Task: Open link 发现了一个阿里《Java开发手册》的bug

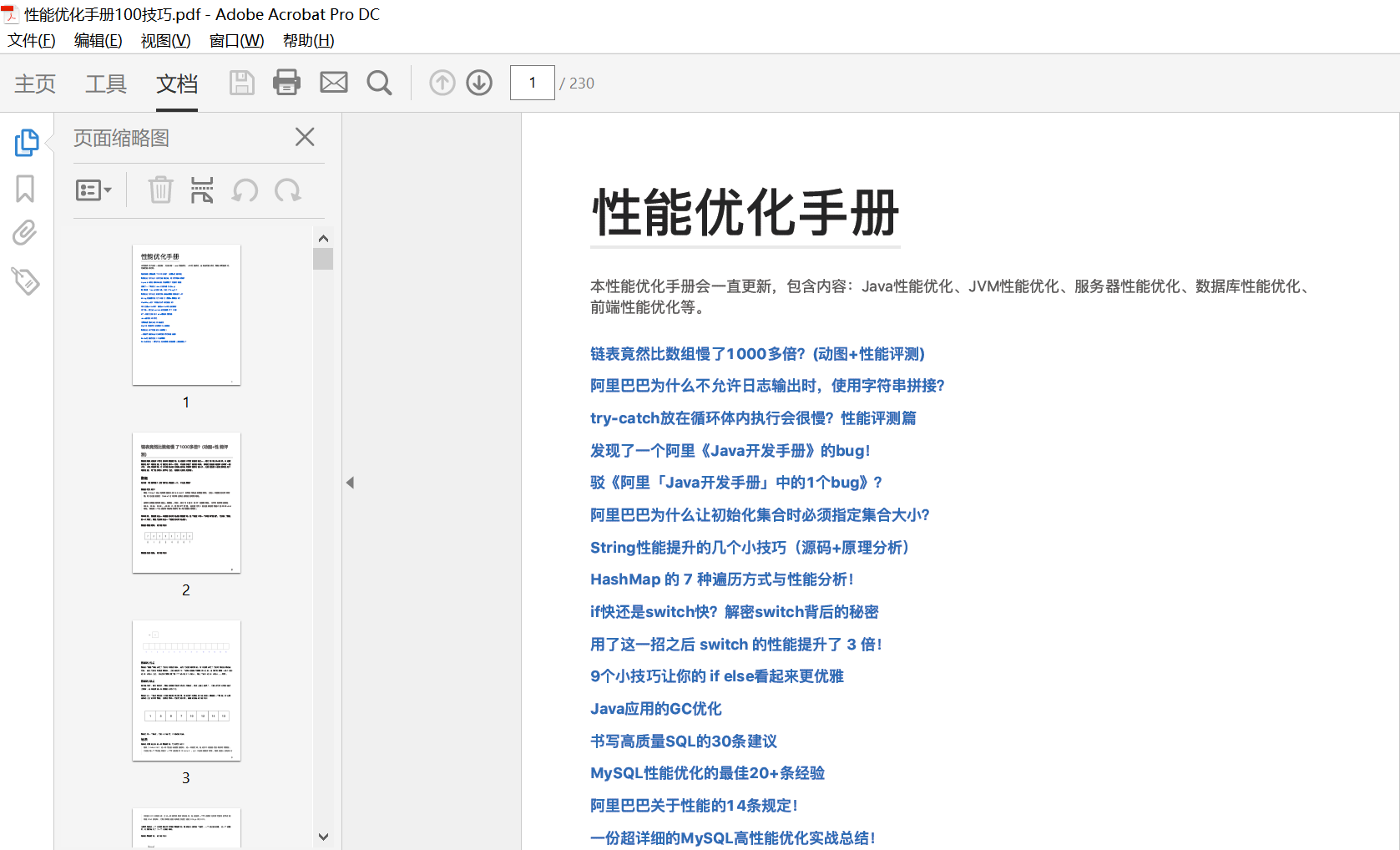Action: (730, 451)
